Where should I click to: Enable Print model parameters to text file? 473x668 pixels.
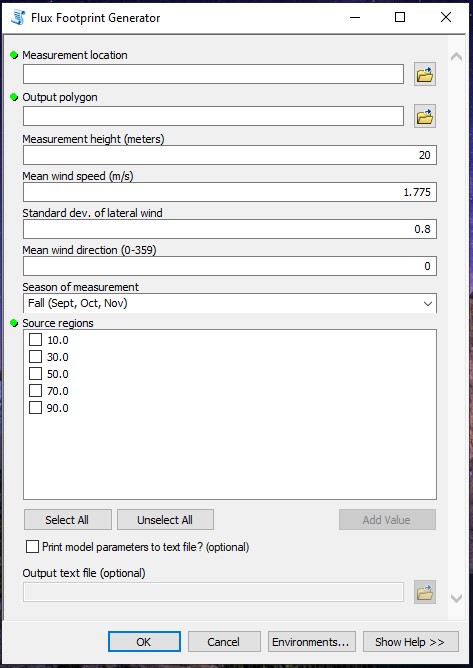coord(32,547)
